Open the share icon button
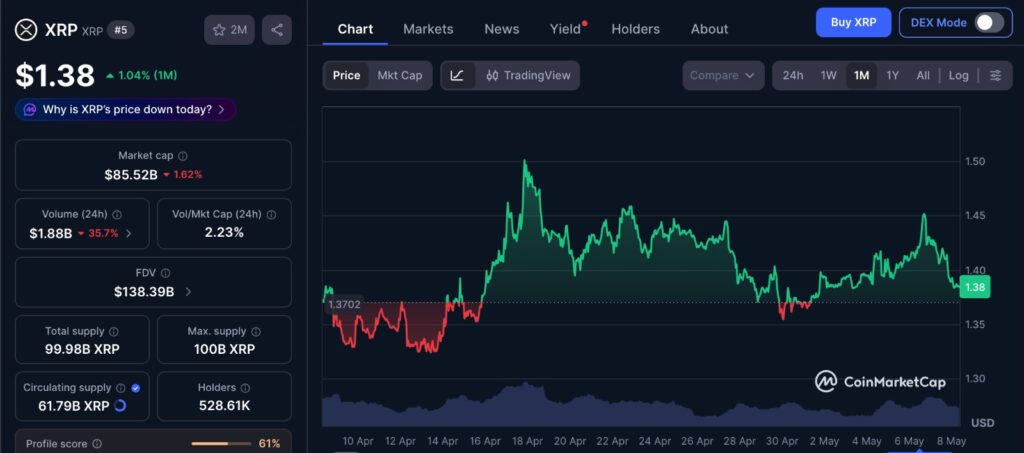This screenshot has width=1024, height=453. 277,30
